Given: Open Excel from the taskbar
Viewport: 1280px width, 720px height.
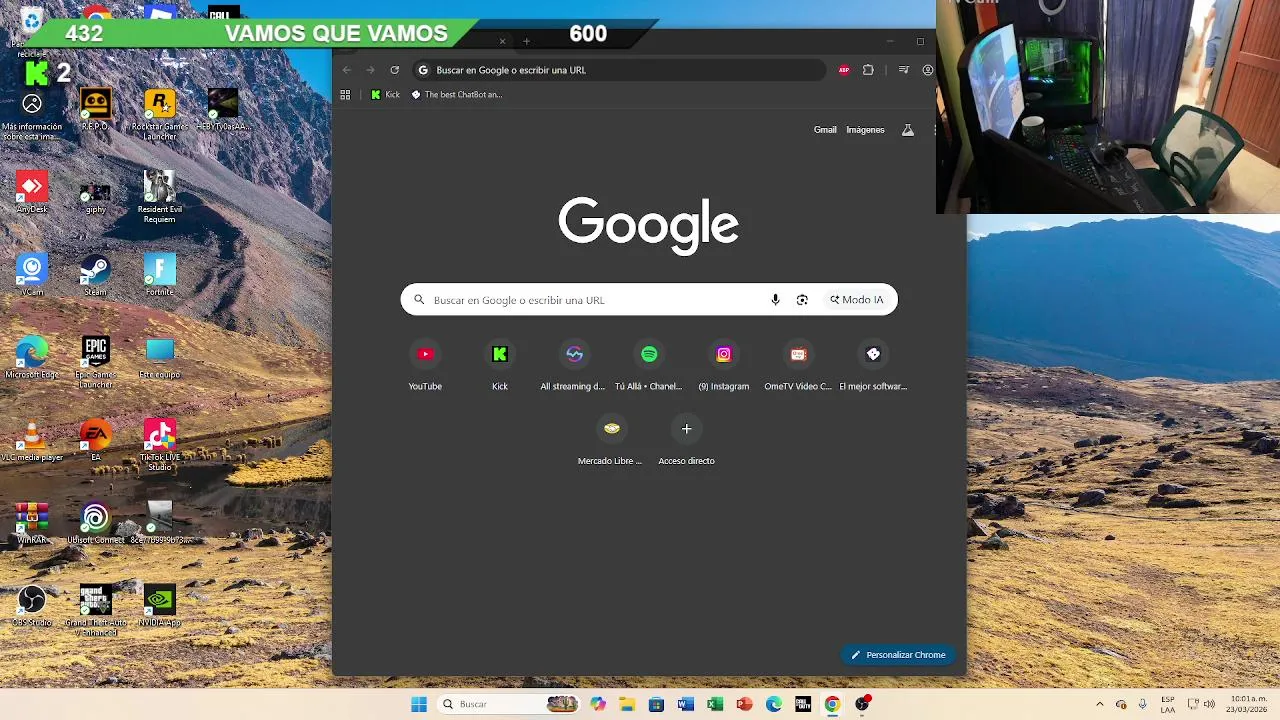Looking at the screenshot, I should coord(715,704).
